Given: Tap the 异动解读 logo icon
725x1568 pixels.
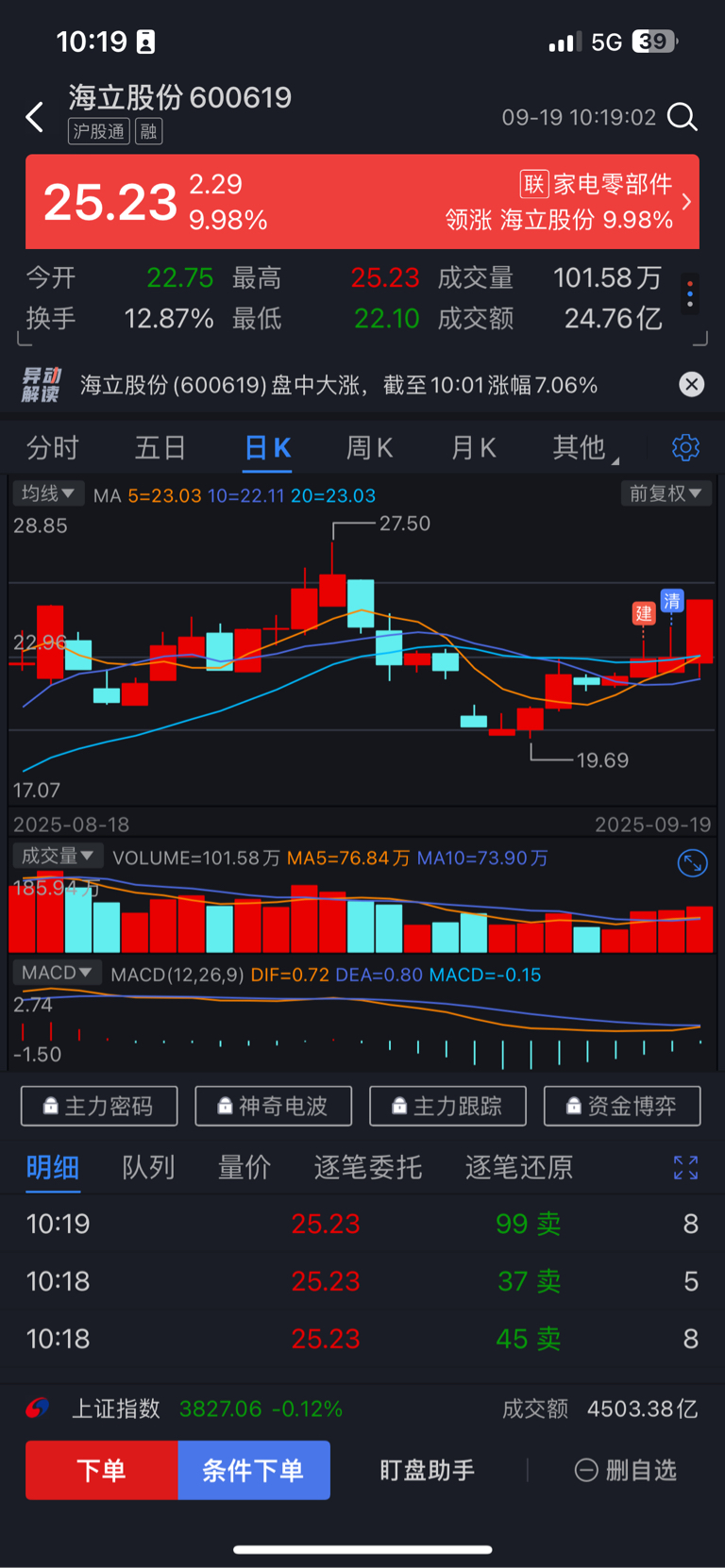Looking at the screenshot, I should [x=42, y=385].
